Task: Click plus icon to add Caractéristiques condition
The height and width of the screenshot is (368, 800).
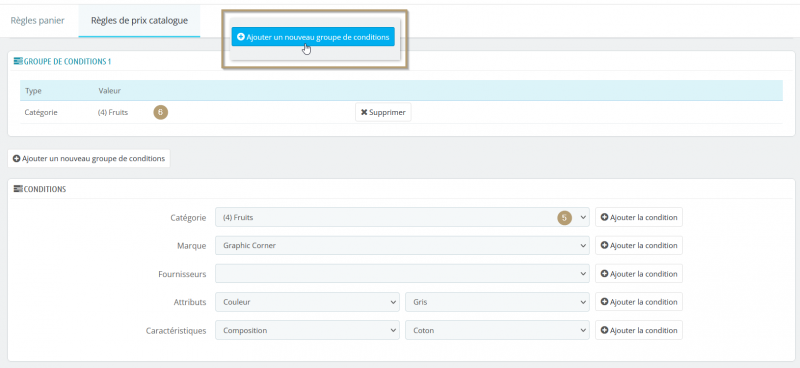Action: pyautogui.click(x=605, y=330)
